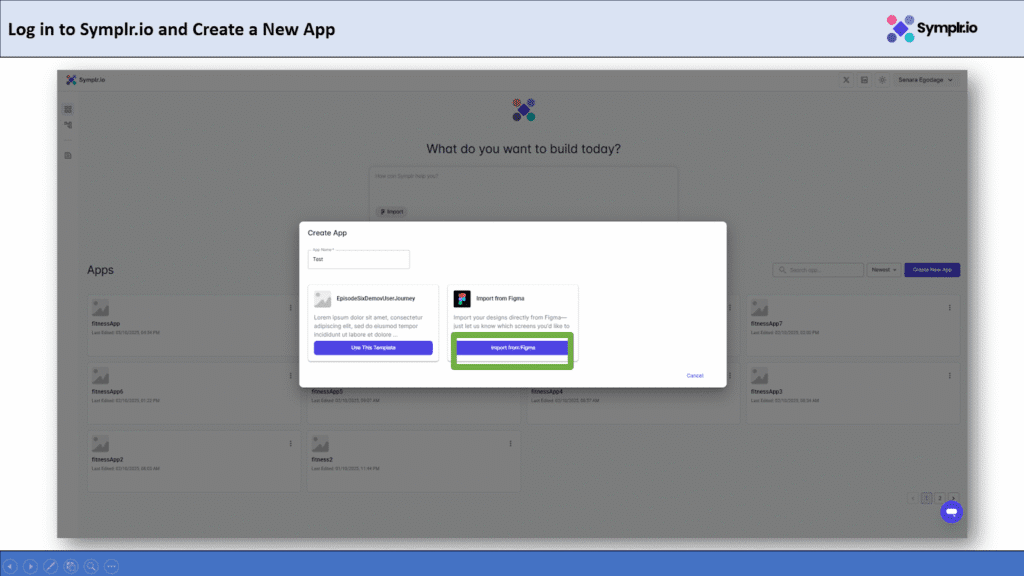Image resolution: width=1024 pixels, height=576 pixels.
Task: Go to page 2 in pagination
Action: coord(940,497)
